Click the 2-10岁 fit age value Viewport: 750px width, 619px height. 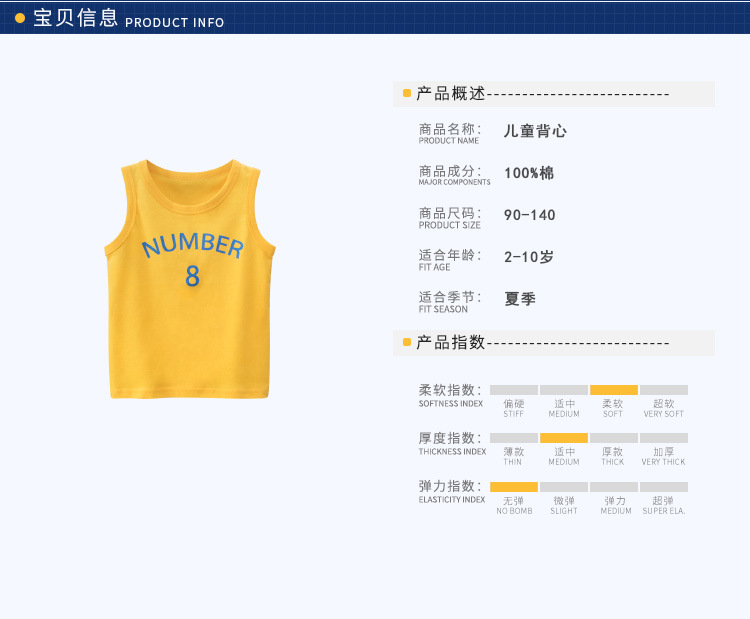tap(529, 257)
